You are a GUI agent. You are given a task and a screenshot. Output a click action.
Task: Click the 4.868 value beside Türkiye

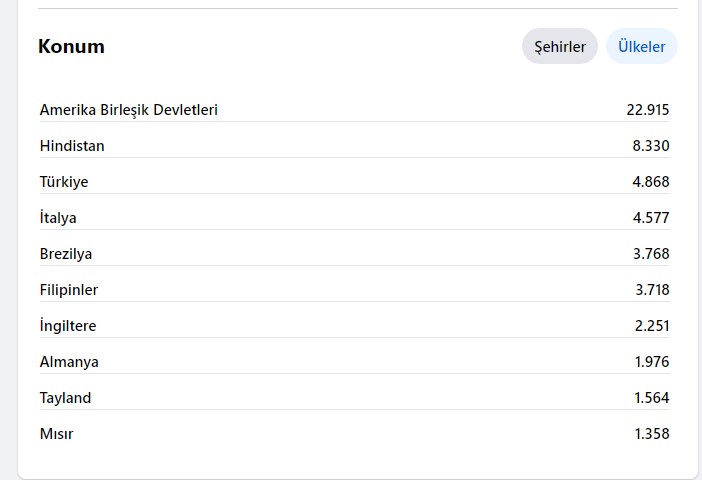tap(651, 181)
